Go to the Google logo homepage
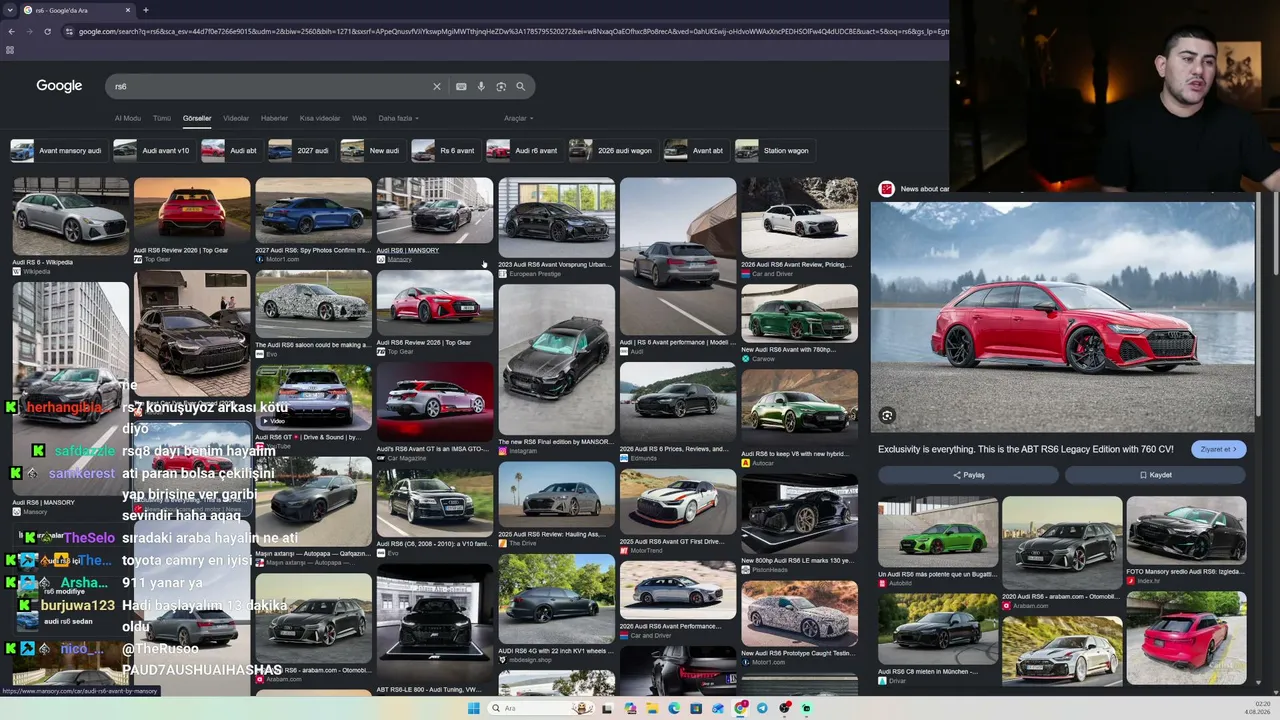Screen dimensions: 1280x720 (x=59, y=86)
